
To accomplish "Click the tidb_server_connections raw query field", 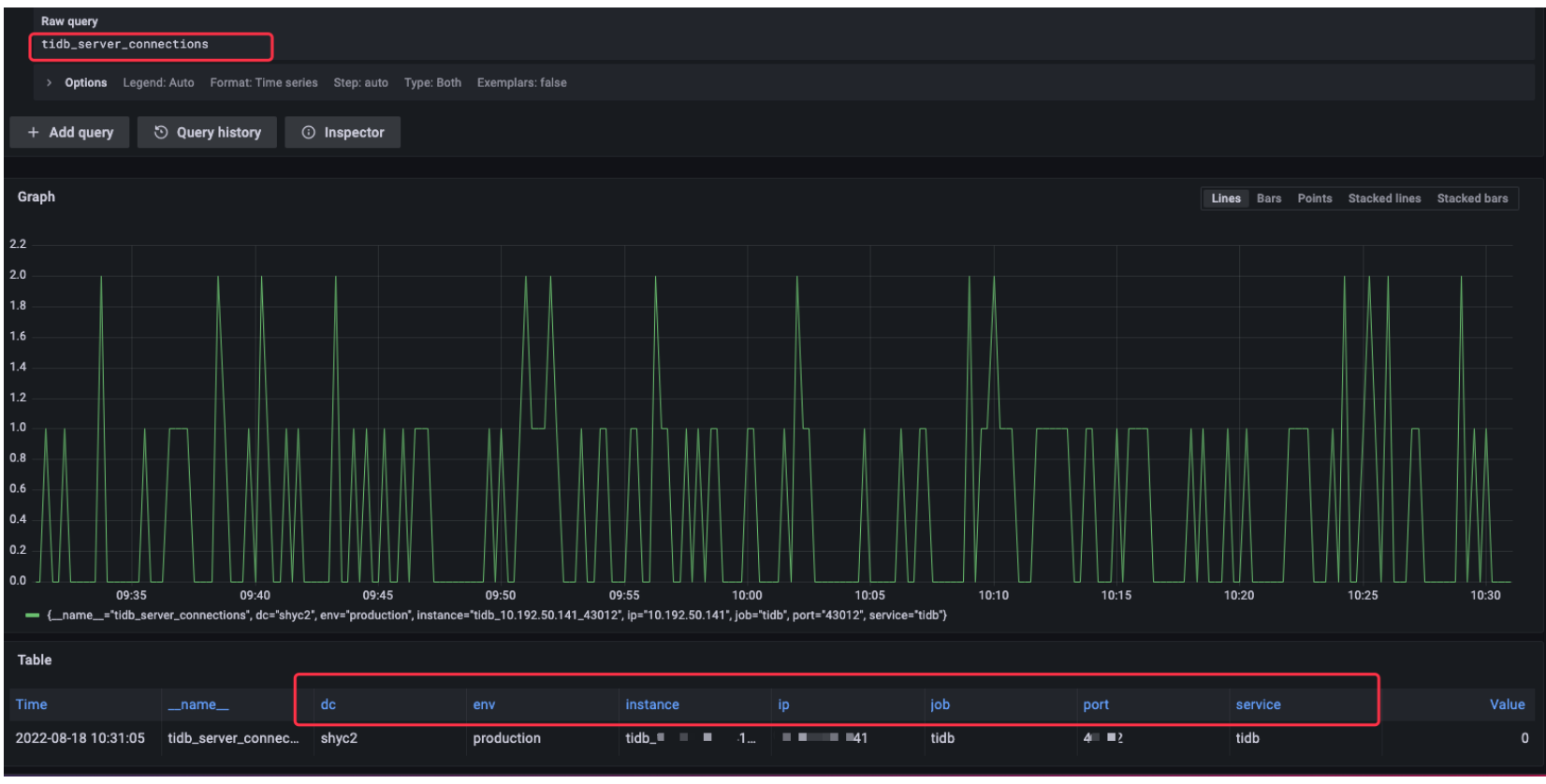I will coord(150,45).
